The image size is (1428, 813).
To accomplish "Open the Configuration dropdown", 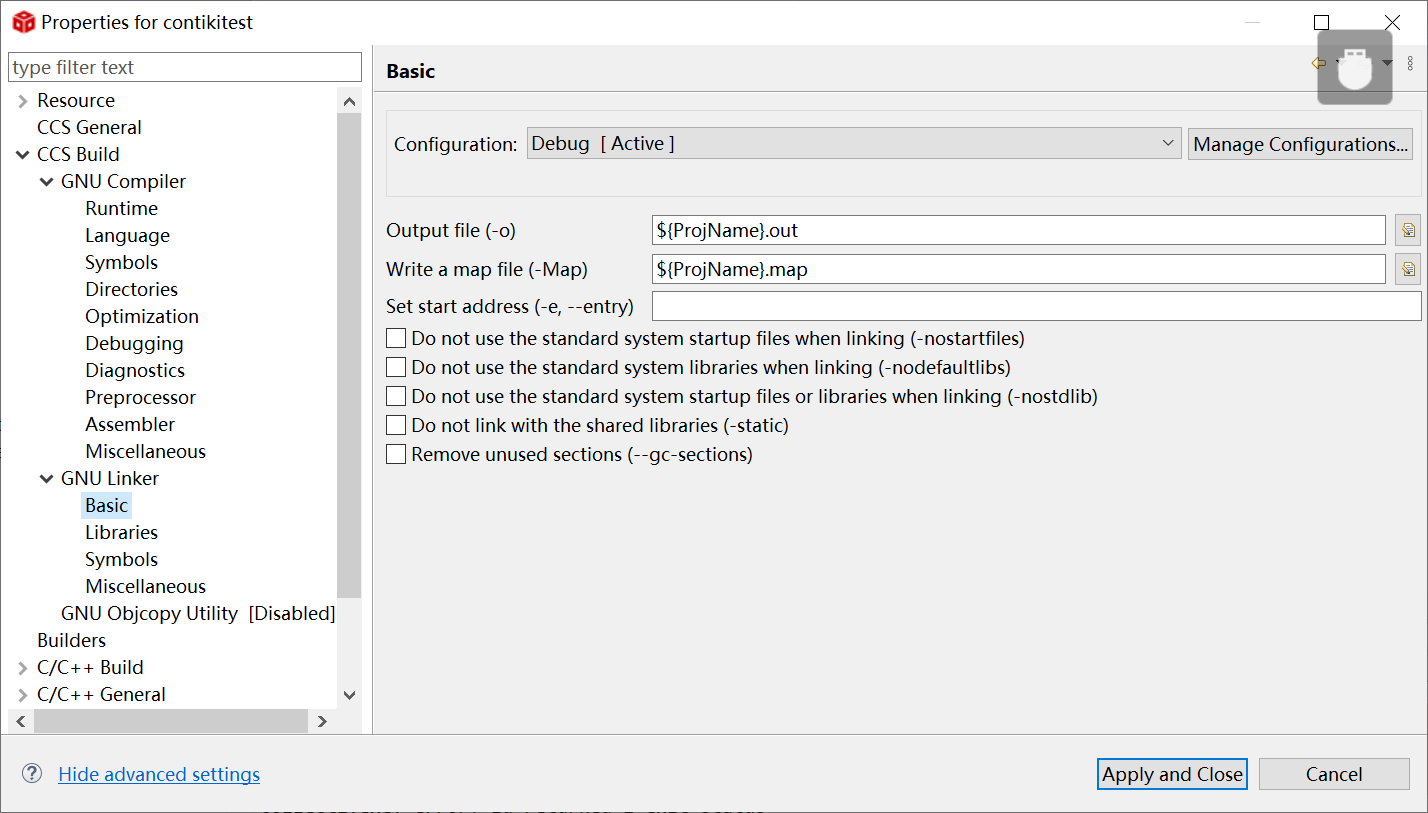I will coord(854,144).
